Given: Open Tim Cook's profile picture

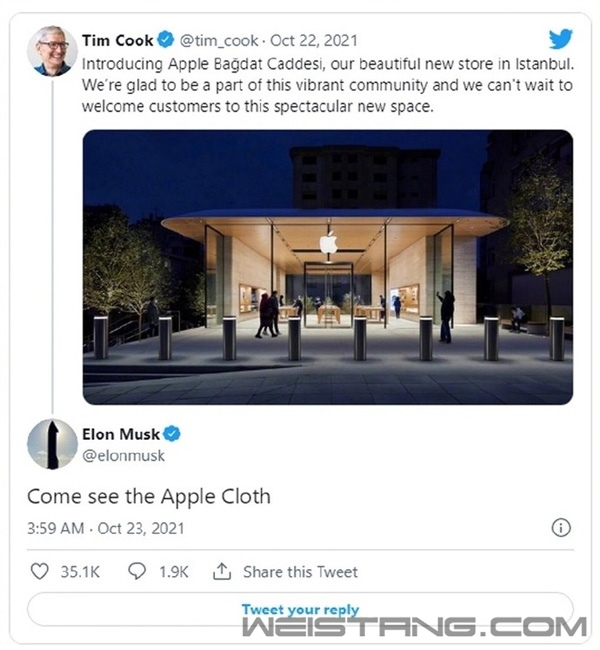Looking at the screenshot, I should point(51,52).
